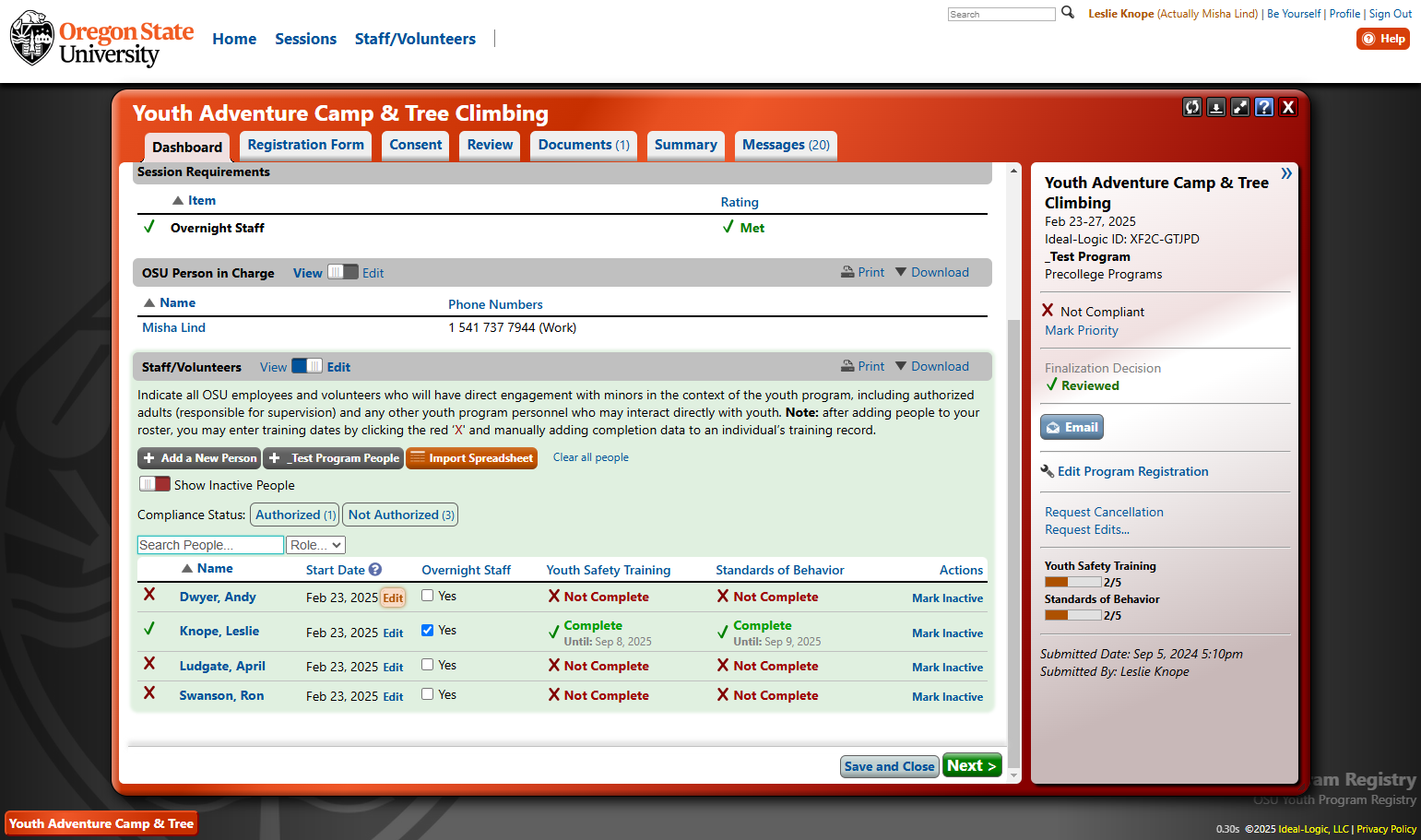The image size is (1421, 840).
Task: Switch to Review tab
Action: 490,145
